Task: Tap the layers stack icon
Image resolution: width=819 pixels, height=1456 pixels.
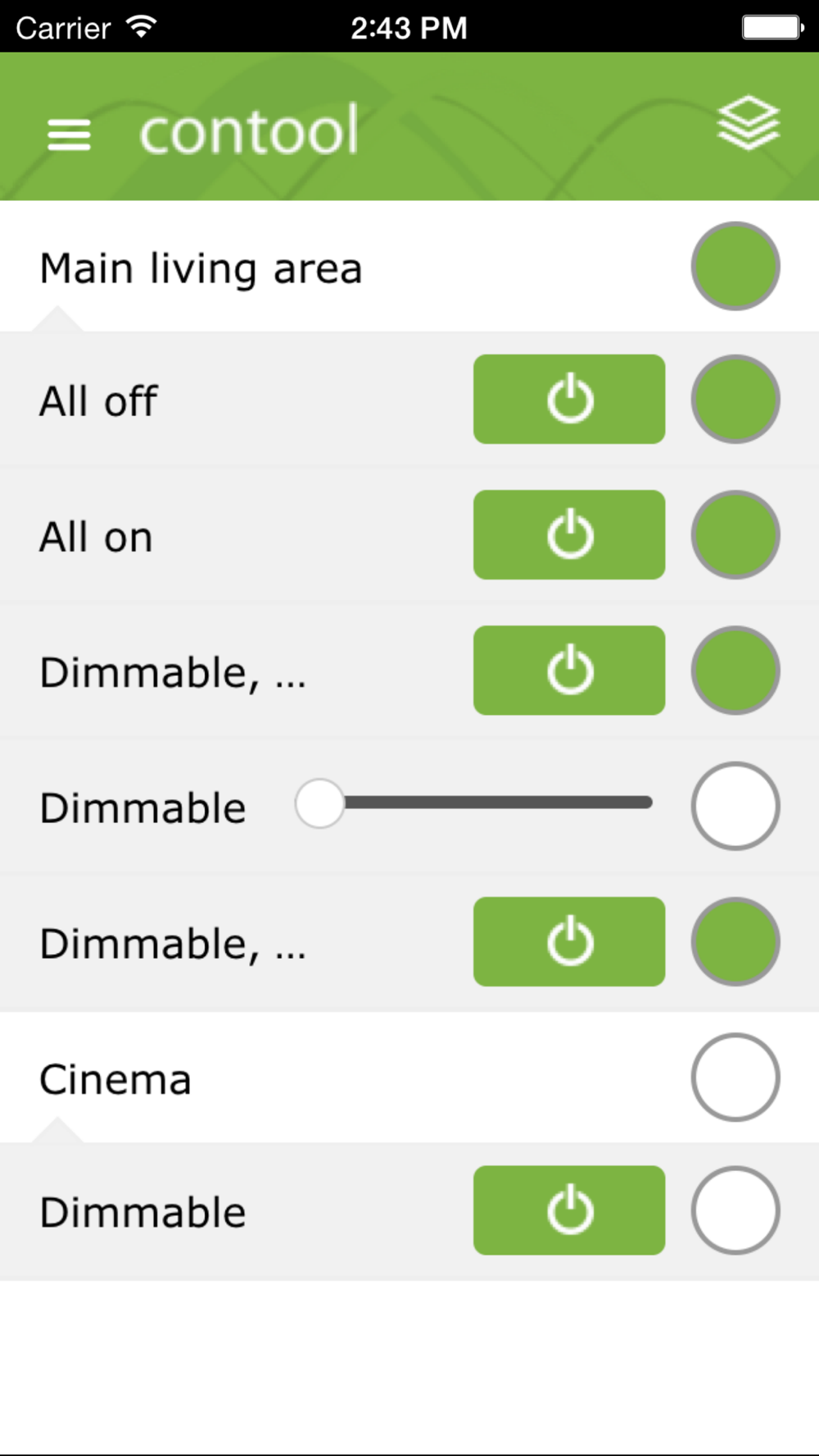Action: (749, 124)
